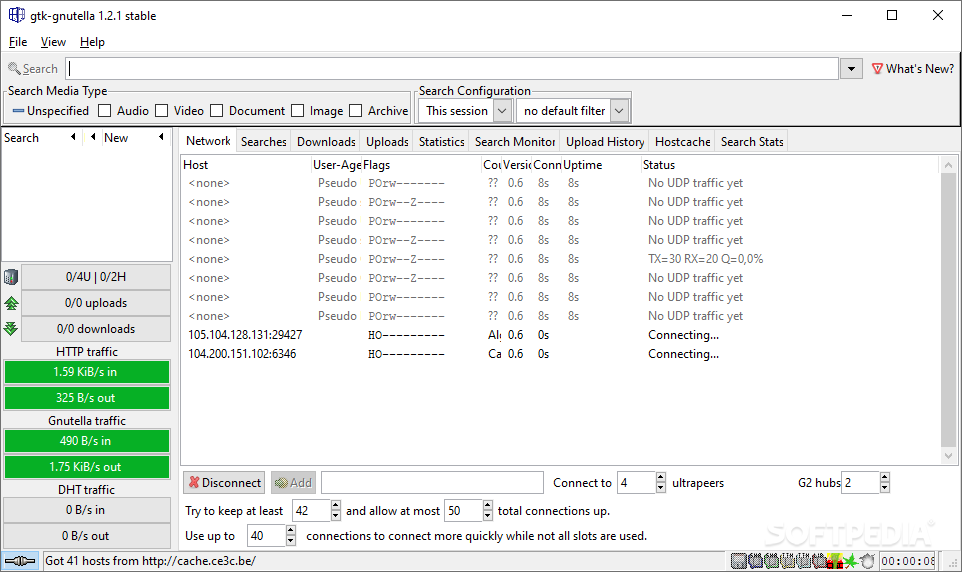Click the green-outlined SHA status icon
962x572 pixels.
[771, 561]
